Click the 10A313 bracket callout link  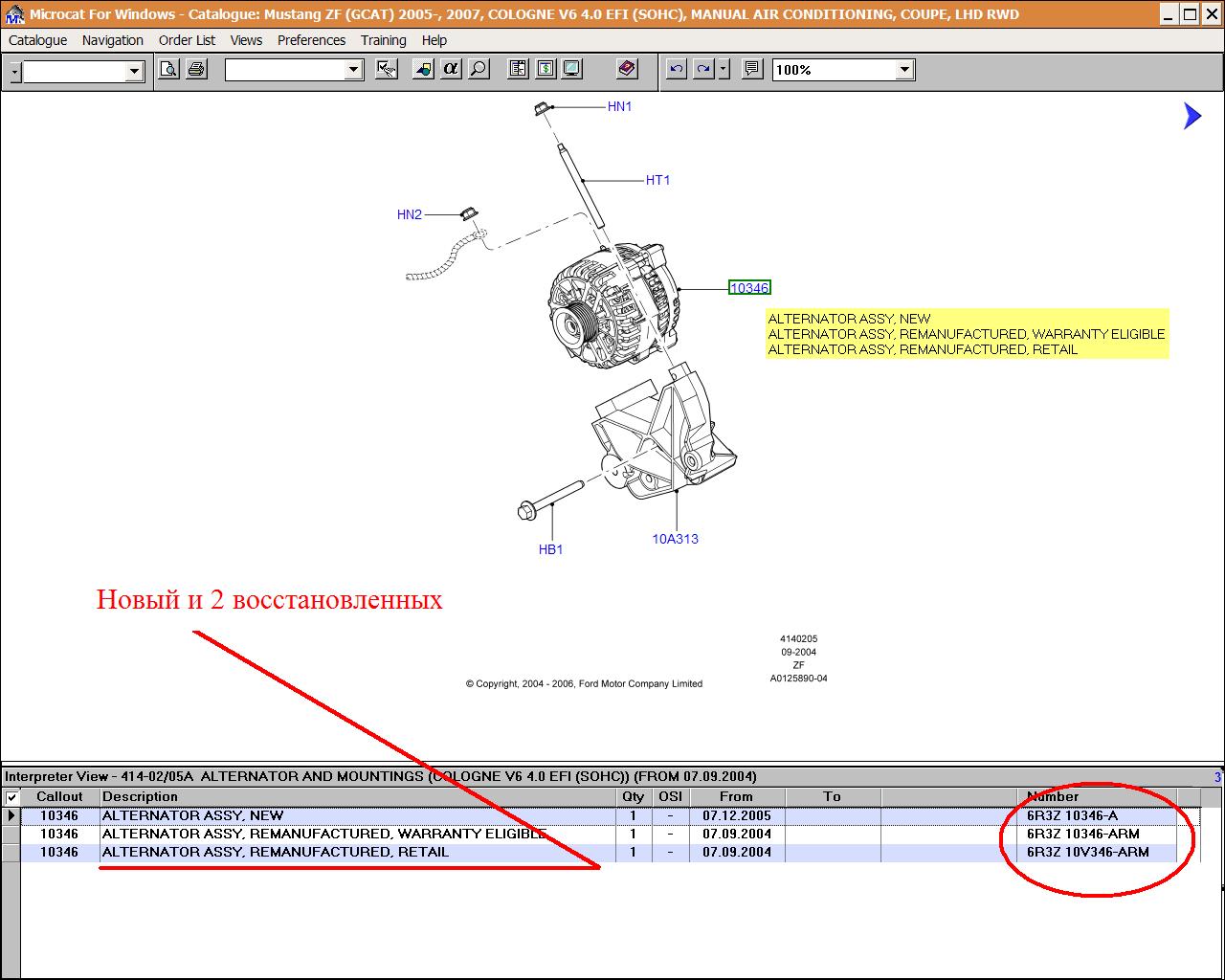click(675, 539)
